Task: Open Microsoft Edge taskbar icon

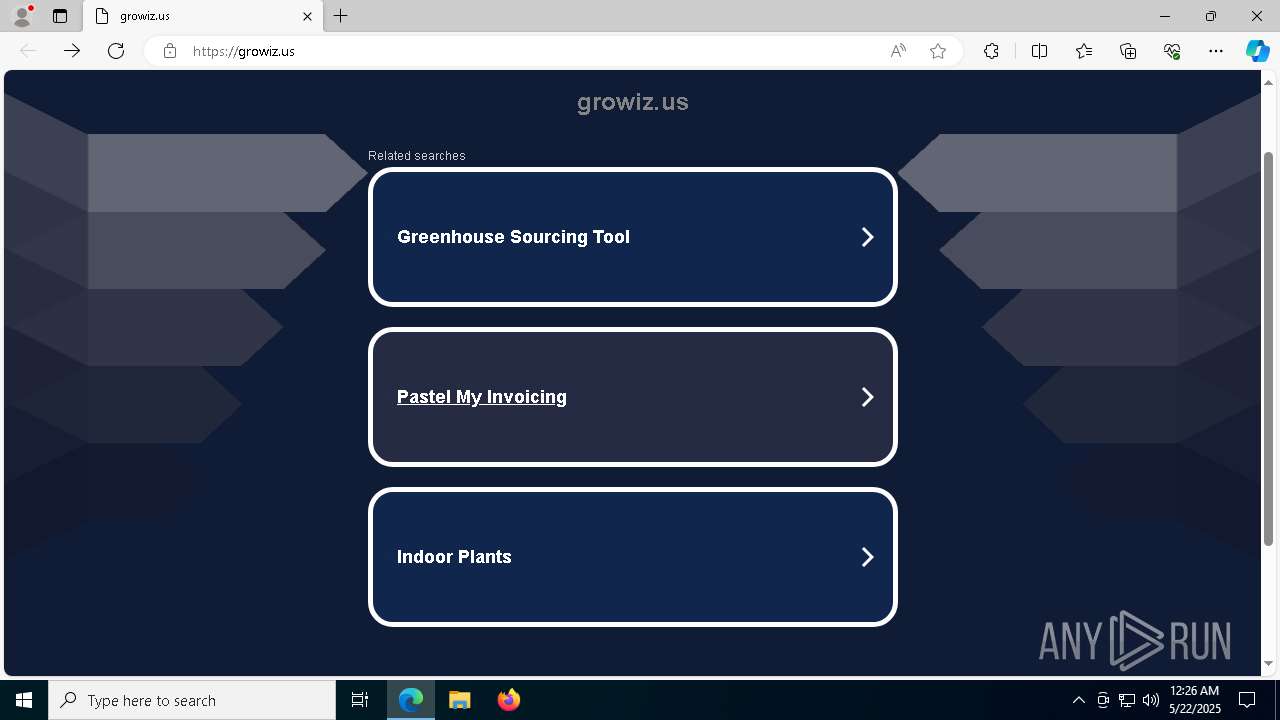Action: [x=411, y=700]
